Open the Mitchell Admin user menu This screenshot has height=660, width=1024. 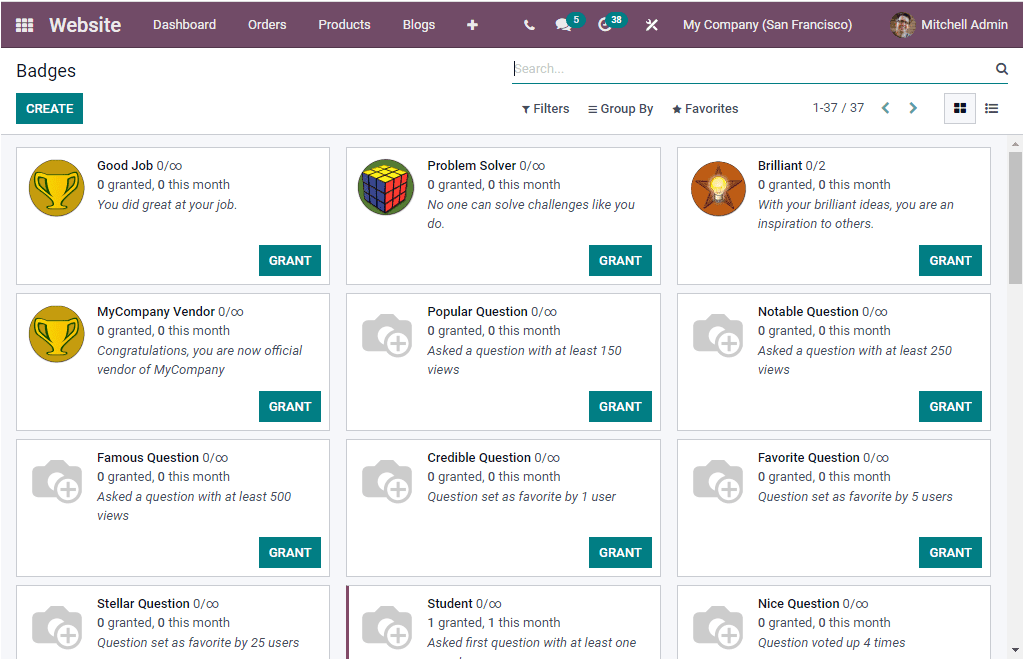(x=948, y=25)
